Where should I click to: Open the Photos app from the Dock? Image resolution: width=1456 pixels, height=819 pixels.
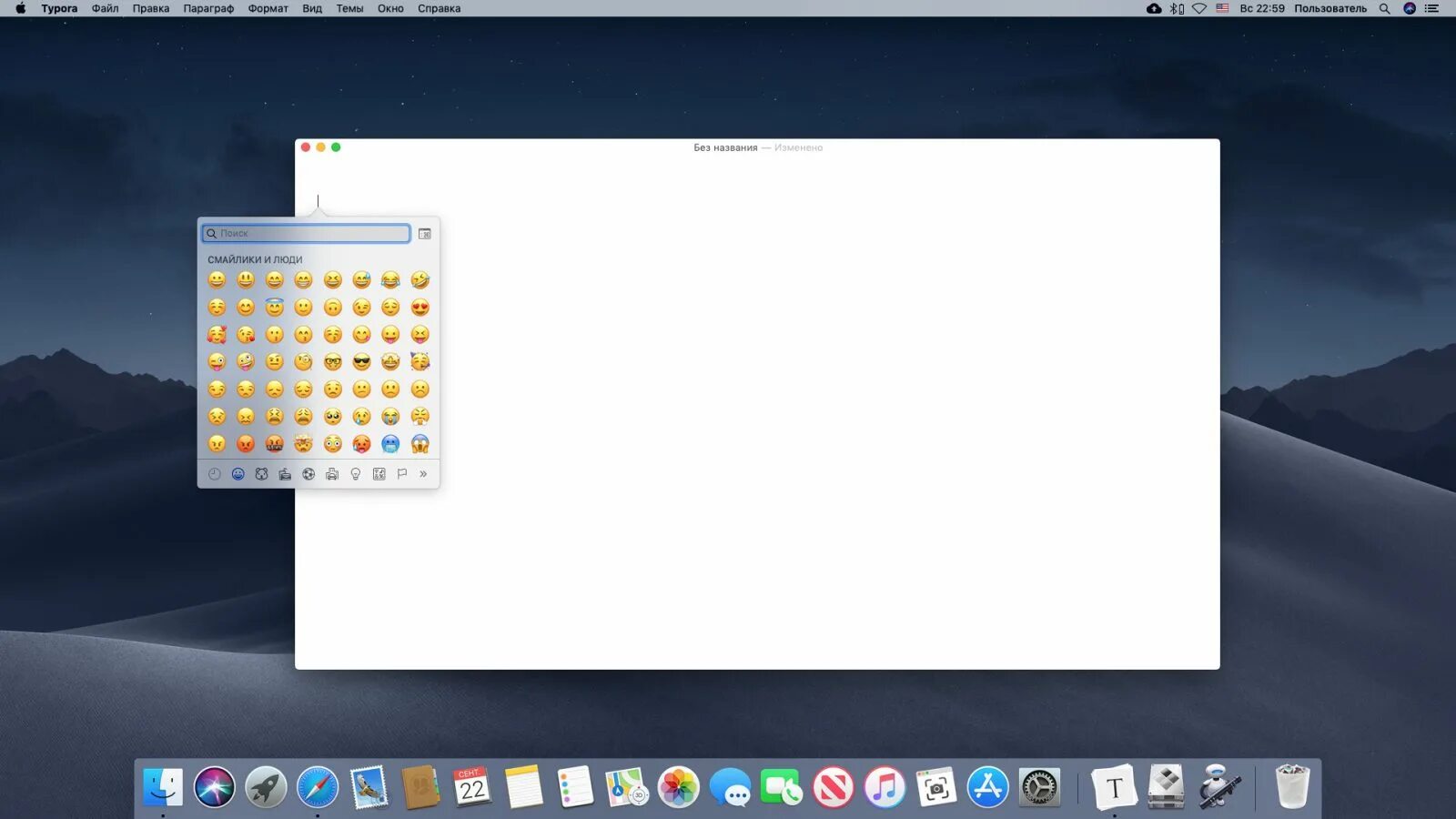click(678, 787)
